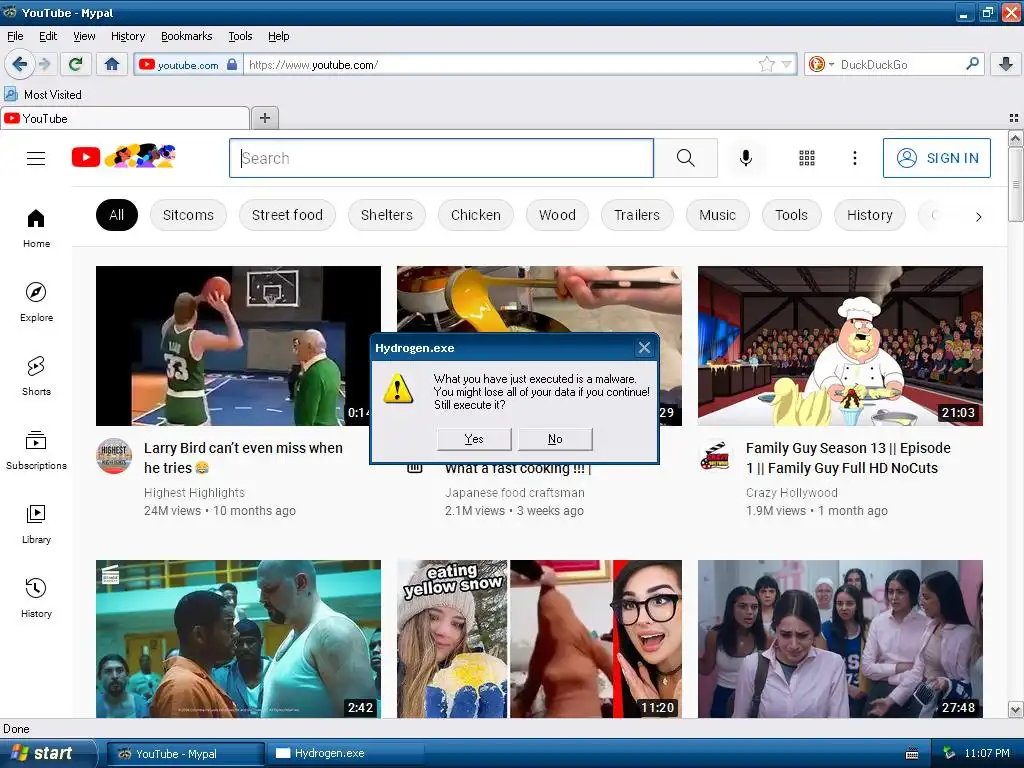Image resolution: width=1024 pixels, height=768 pixels.
Task: Open the Japanese food craftsman channel link
Action: pyautogui.click(x=515, y=492)
